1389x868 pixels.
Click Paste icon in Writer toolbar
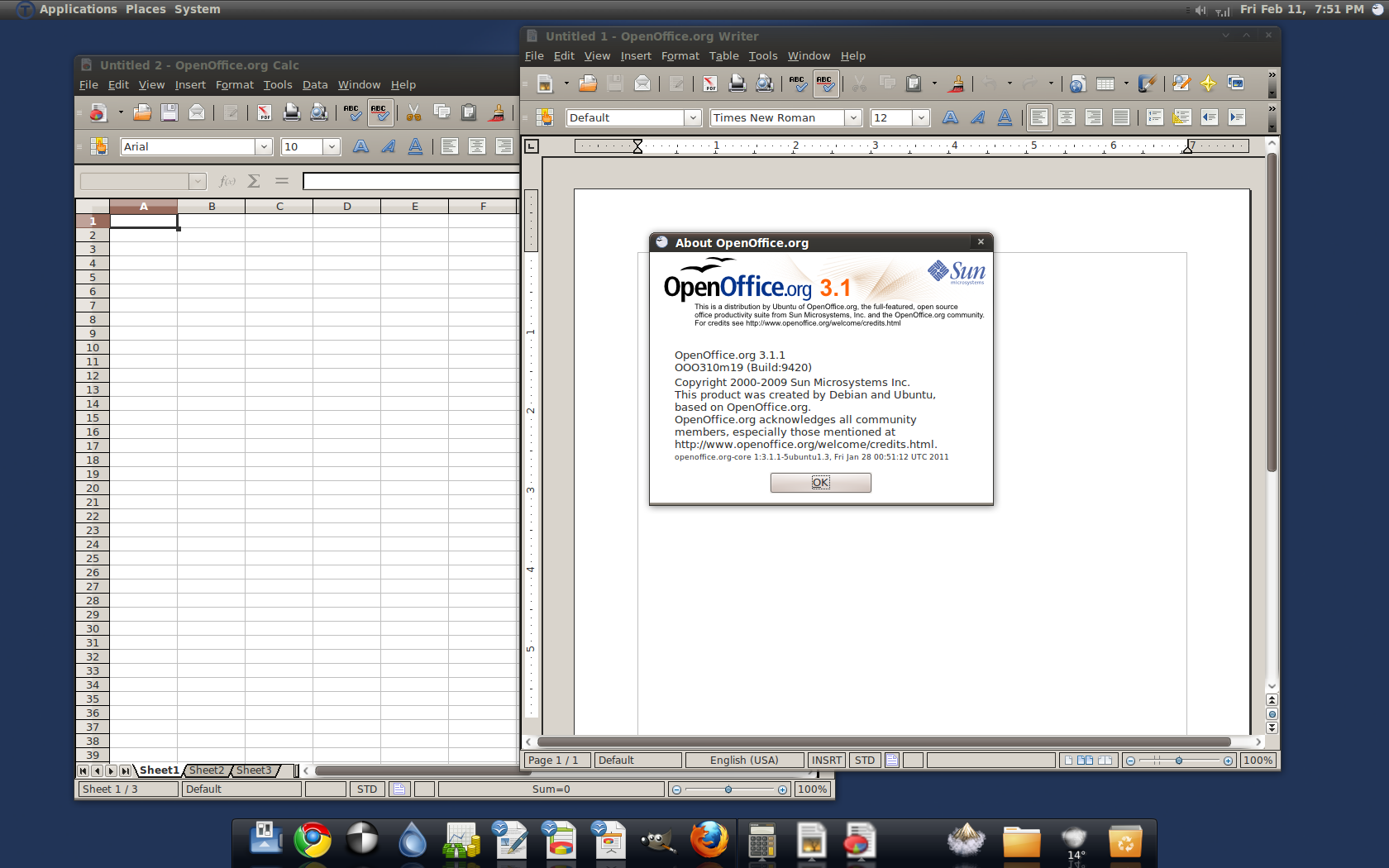click(914, 83)
